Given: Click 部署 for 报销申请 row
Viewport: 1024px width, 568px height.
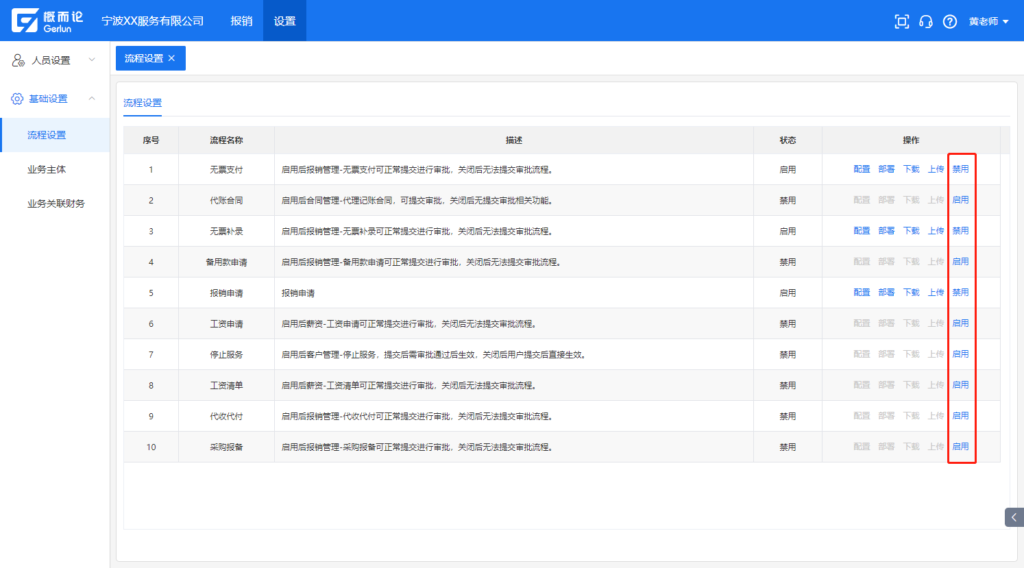Looking at the screenshot, I should click(x=886, y=292).
